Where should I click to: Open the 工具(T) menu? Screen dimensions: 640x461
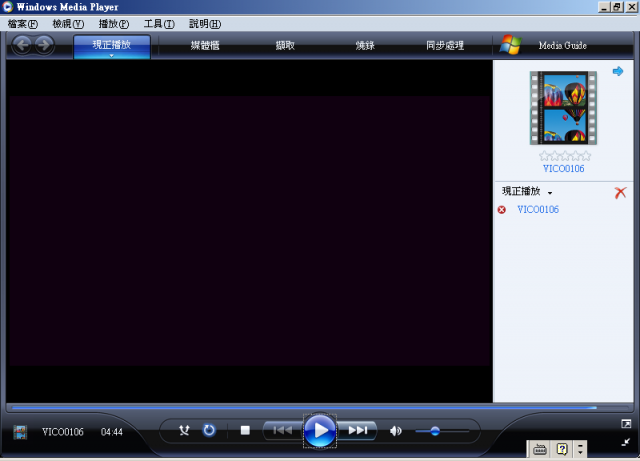coord(159,24)
